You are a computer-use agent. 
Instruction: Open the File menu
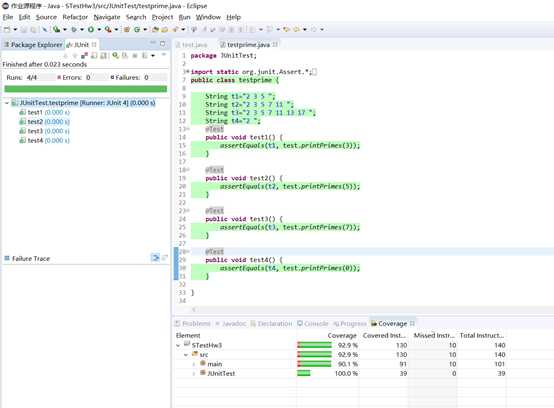[8, 17]
